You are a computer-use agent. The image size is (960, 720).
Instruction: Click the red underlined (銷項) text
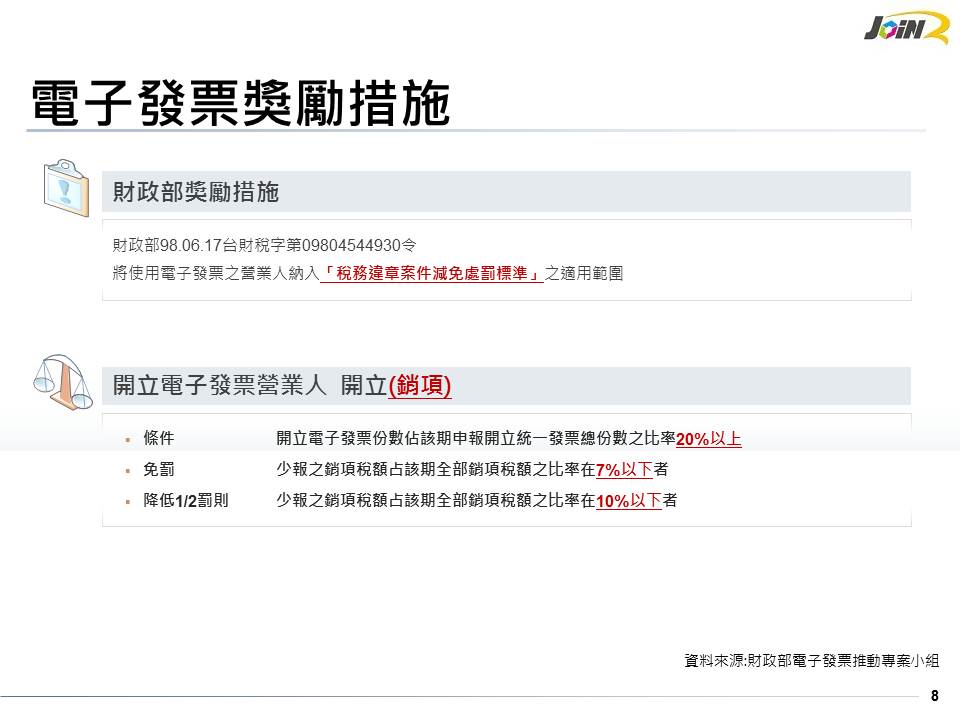[419, 386]
